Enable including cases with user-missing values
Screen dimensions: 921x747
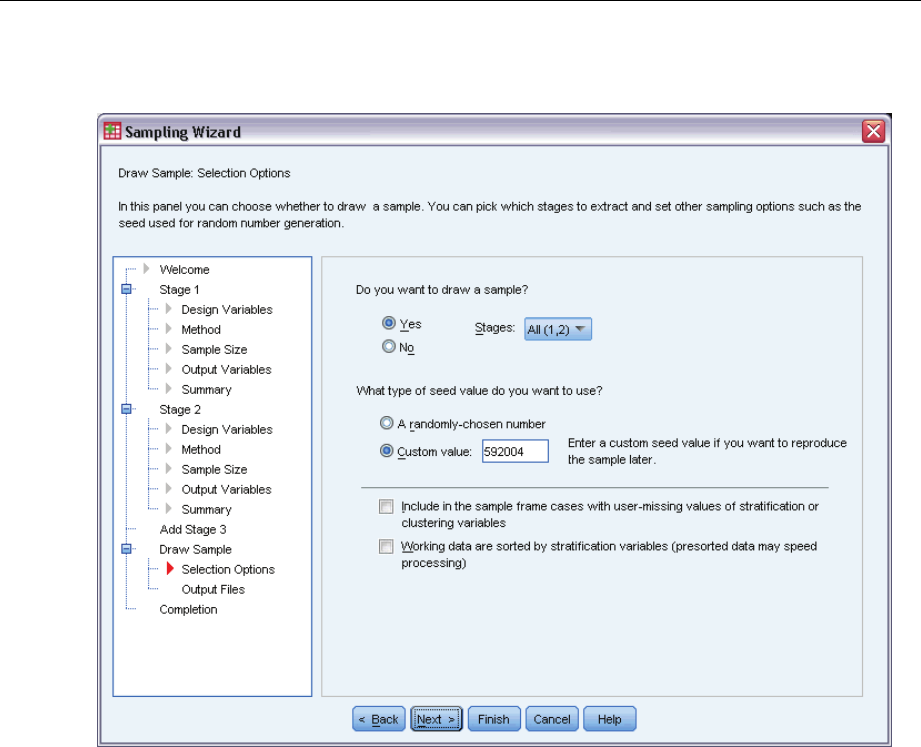pyautogui.click(x=386, y=506)
